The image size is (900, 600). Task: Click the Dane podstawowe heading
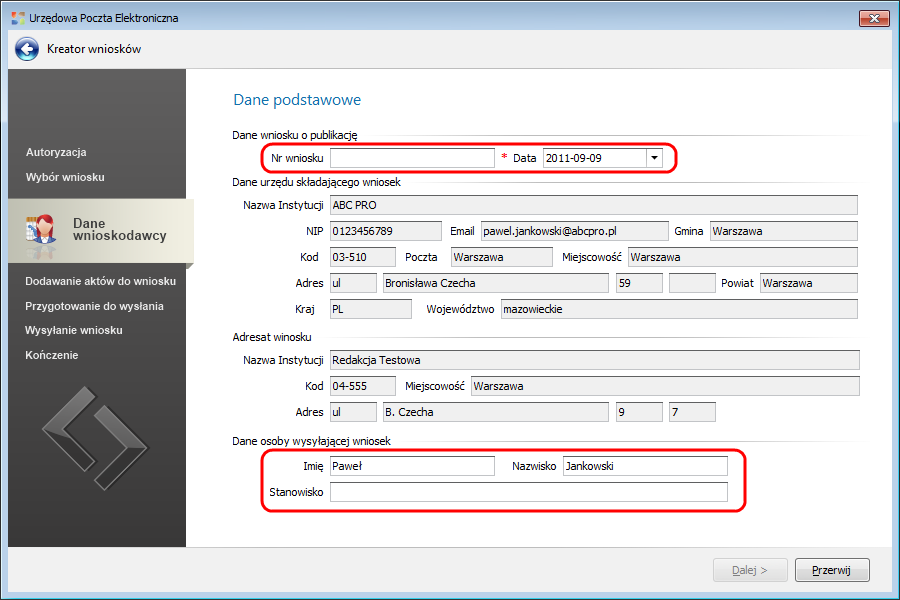297,100
